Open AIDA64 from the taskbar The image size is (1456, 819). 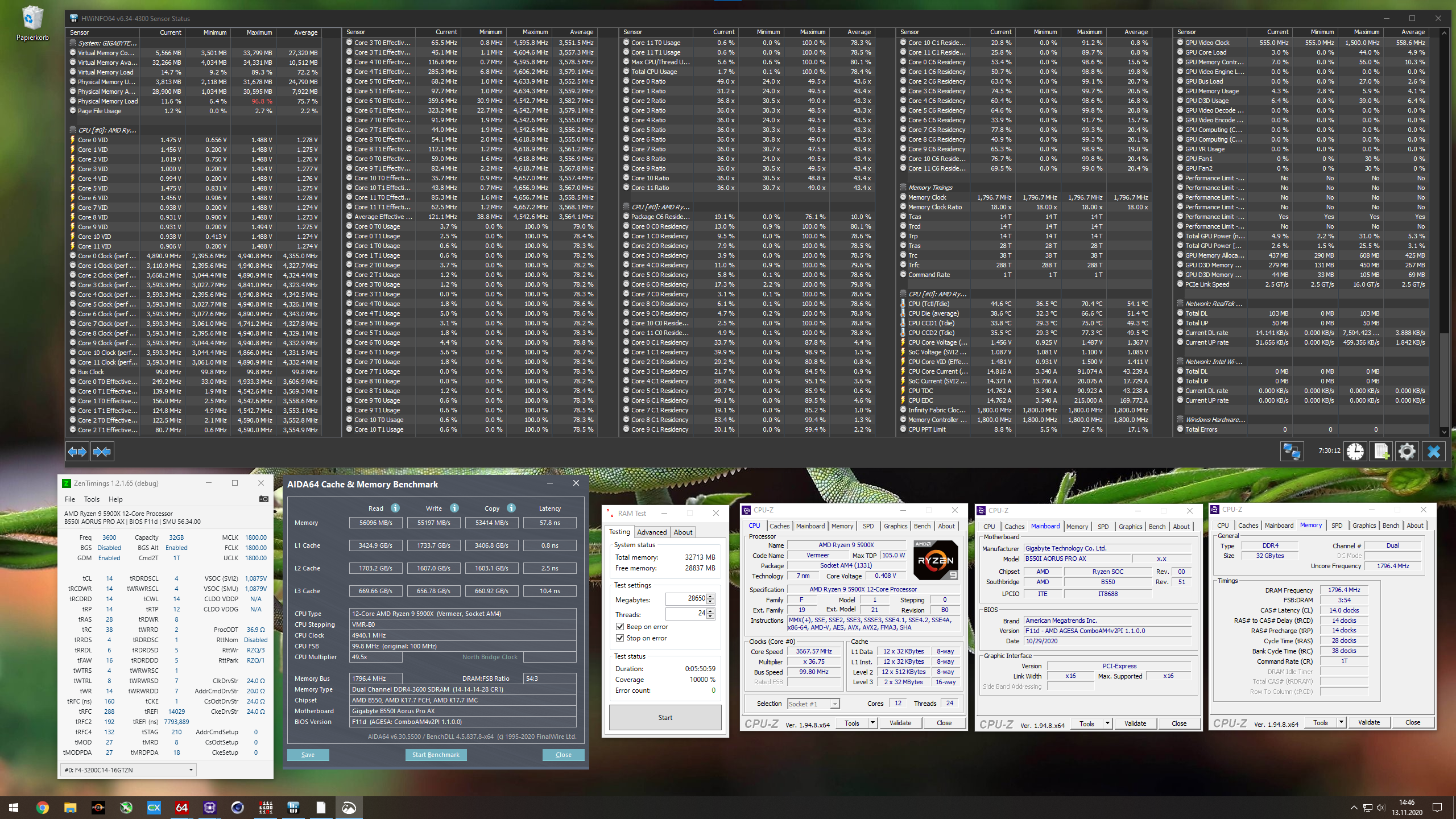pyautogui.click(x=181, y=807)
